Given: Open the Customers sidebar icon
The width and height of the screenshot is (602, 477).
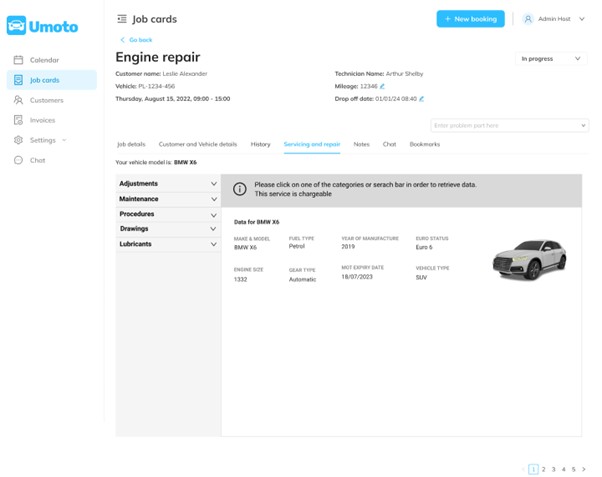Looking at the screenshot, I should [18, 100].
